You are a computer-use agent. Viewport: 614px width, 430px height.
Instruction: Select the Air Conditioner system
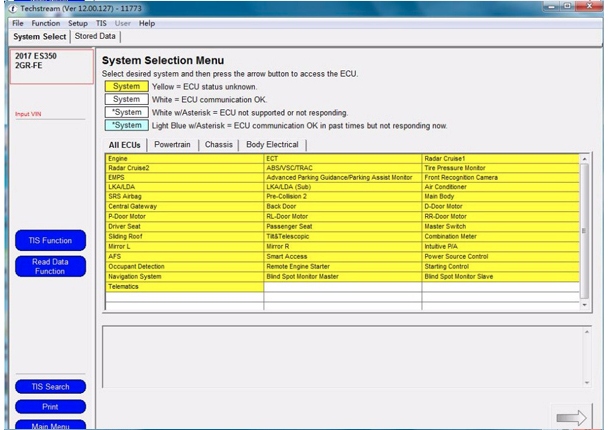(x=501, y=187)
